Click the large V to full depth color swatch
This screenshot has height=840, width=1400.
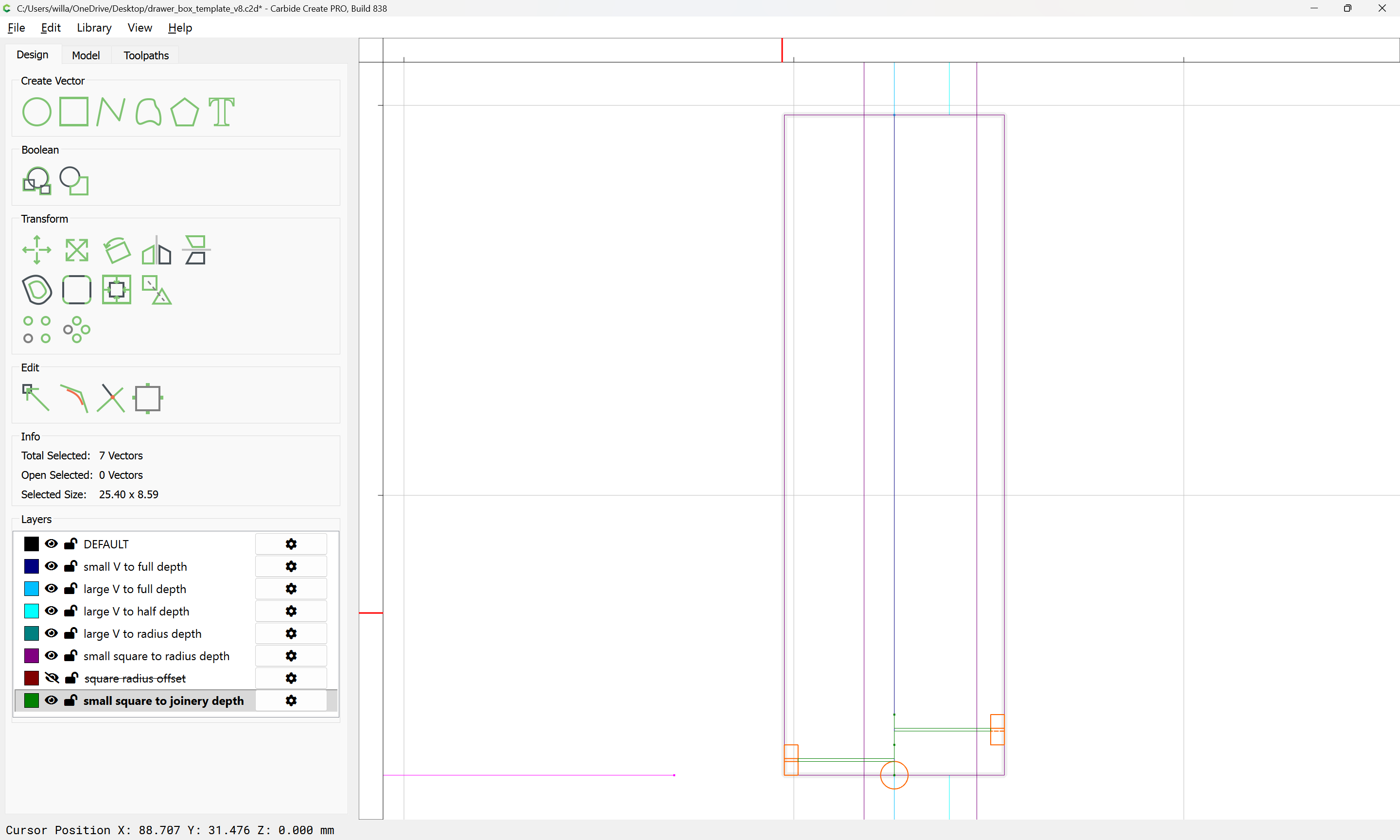32,589
